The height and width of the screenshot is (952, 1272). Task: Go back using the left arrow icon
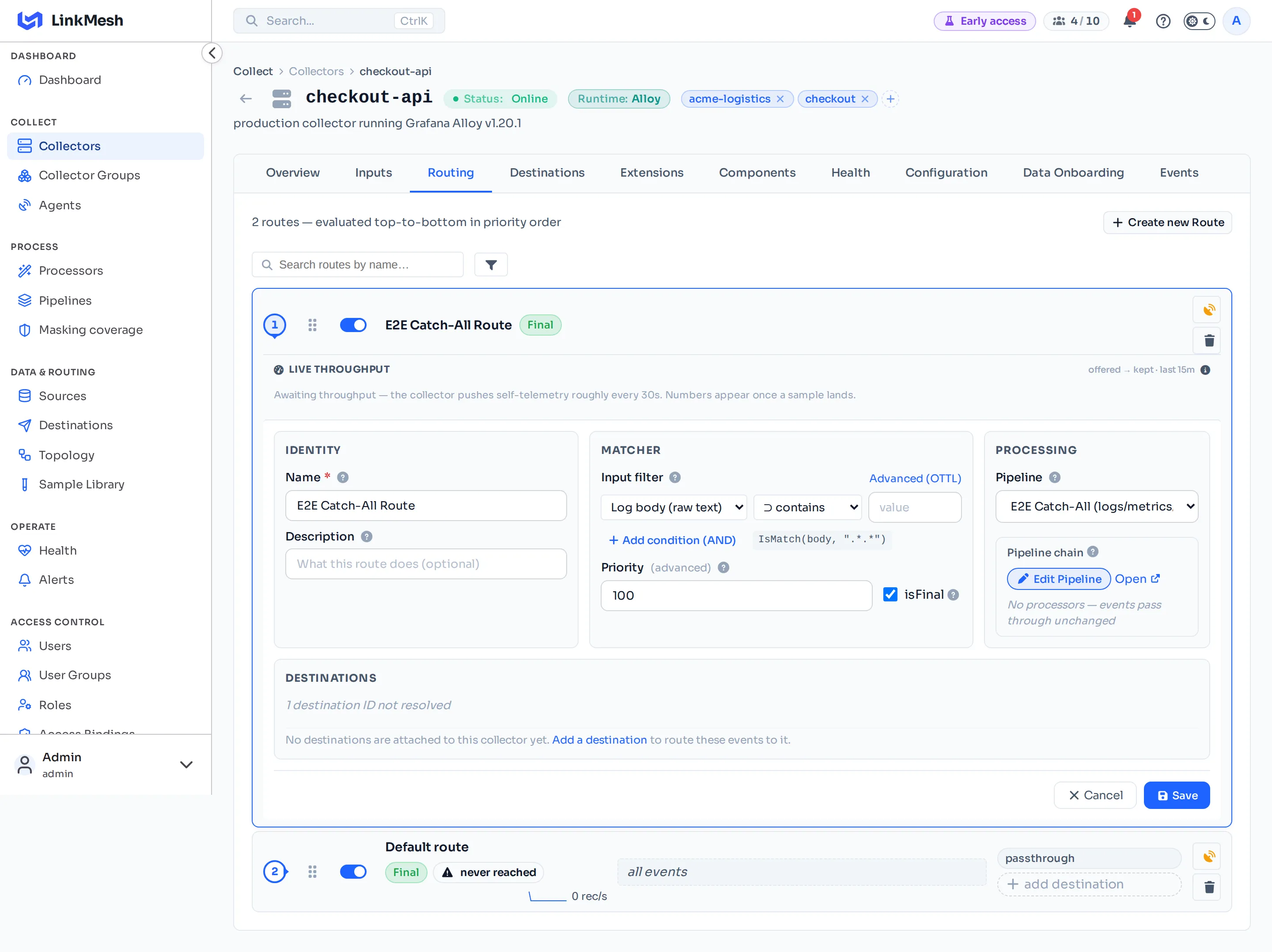click(246, 99)
